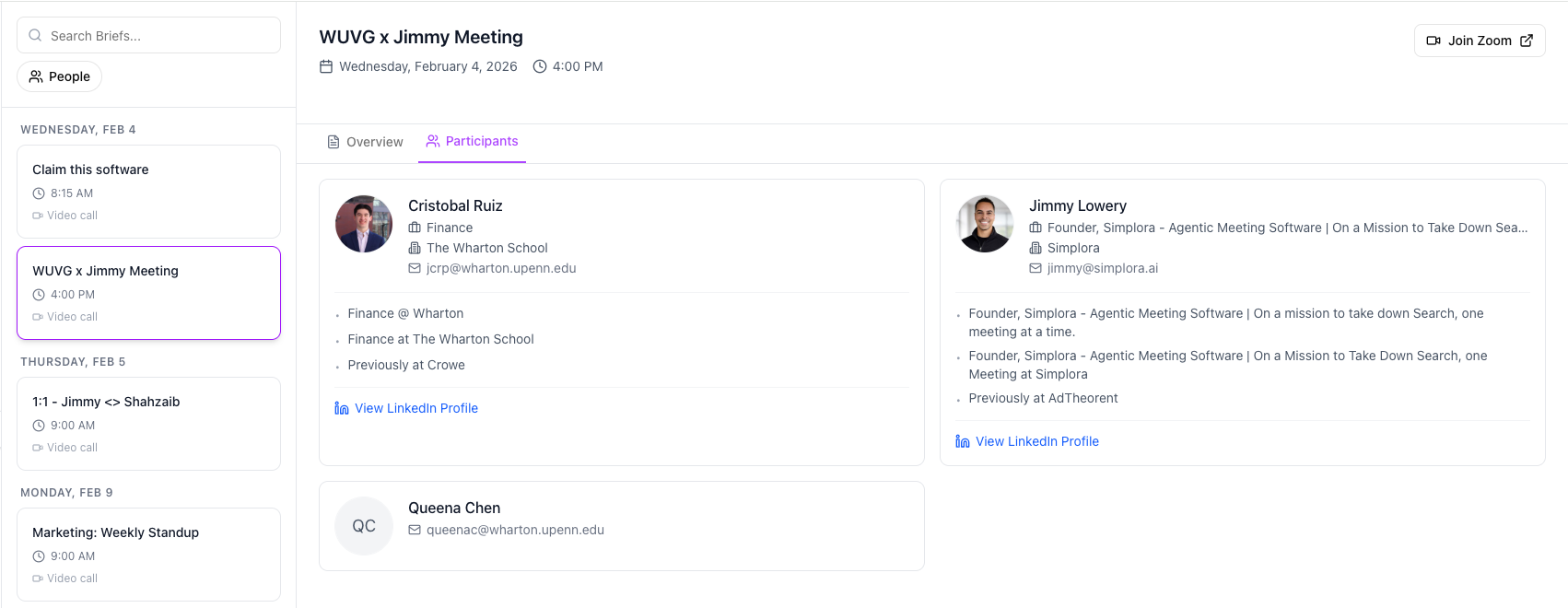
Task: Select the Marketing: Weekly Standup meeting
Action: (147, 555)
